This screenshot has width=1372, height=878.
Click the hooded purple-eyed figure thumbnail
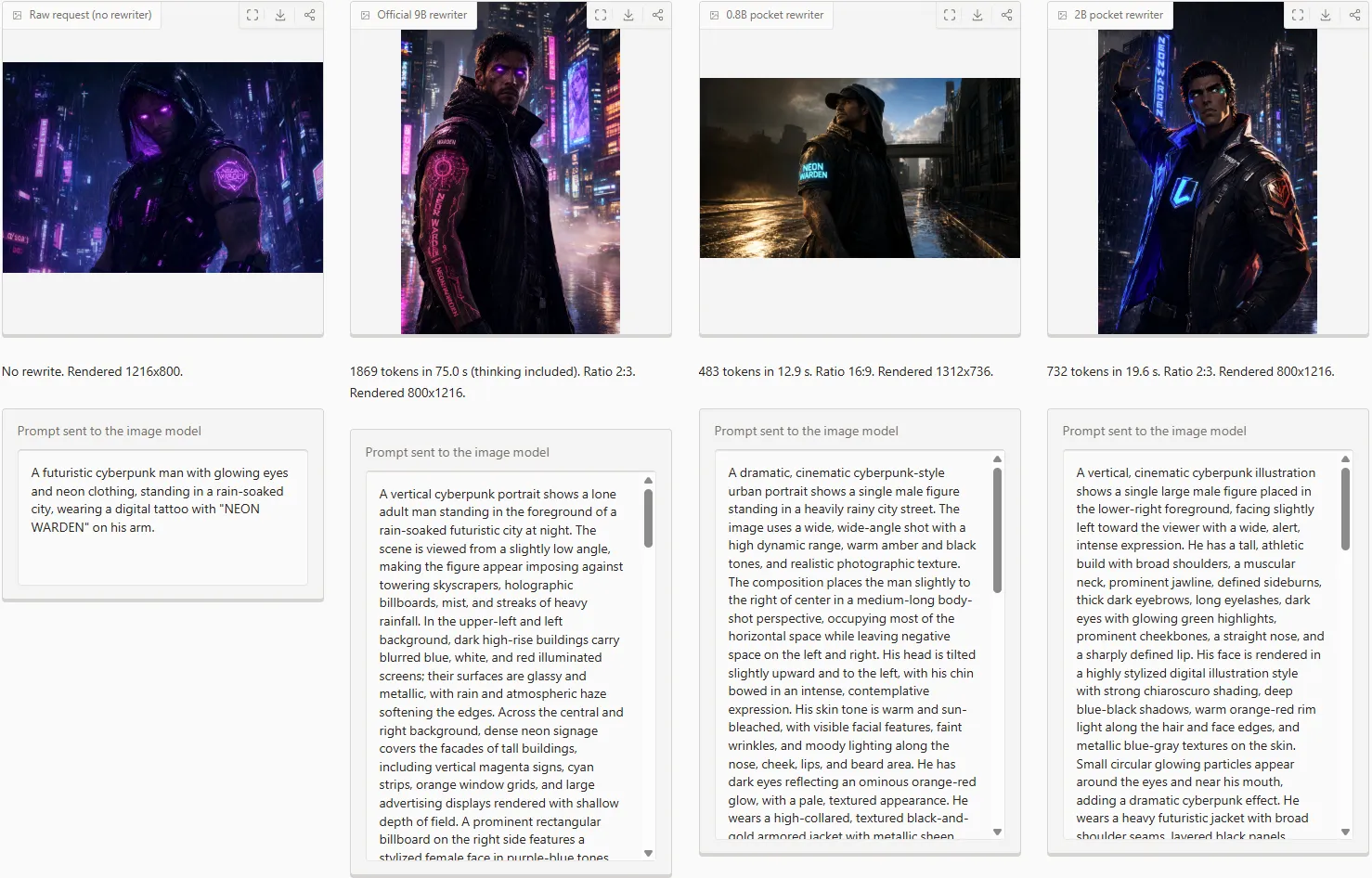163,167
